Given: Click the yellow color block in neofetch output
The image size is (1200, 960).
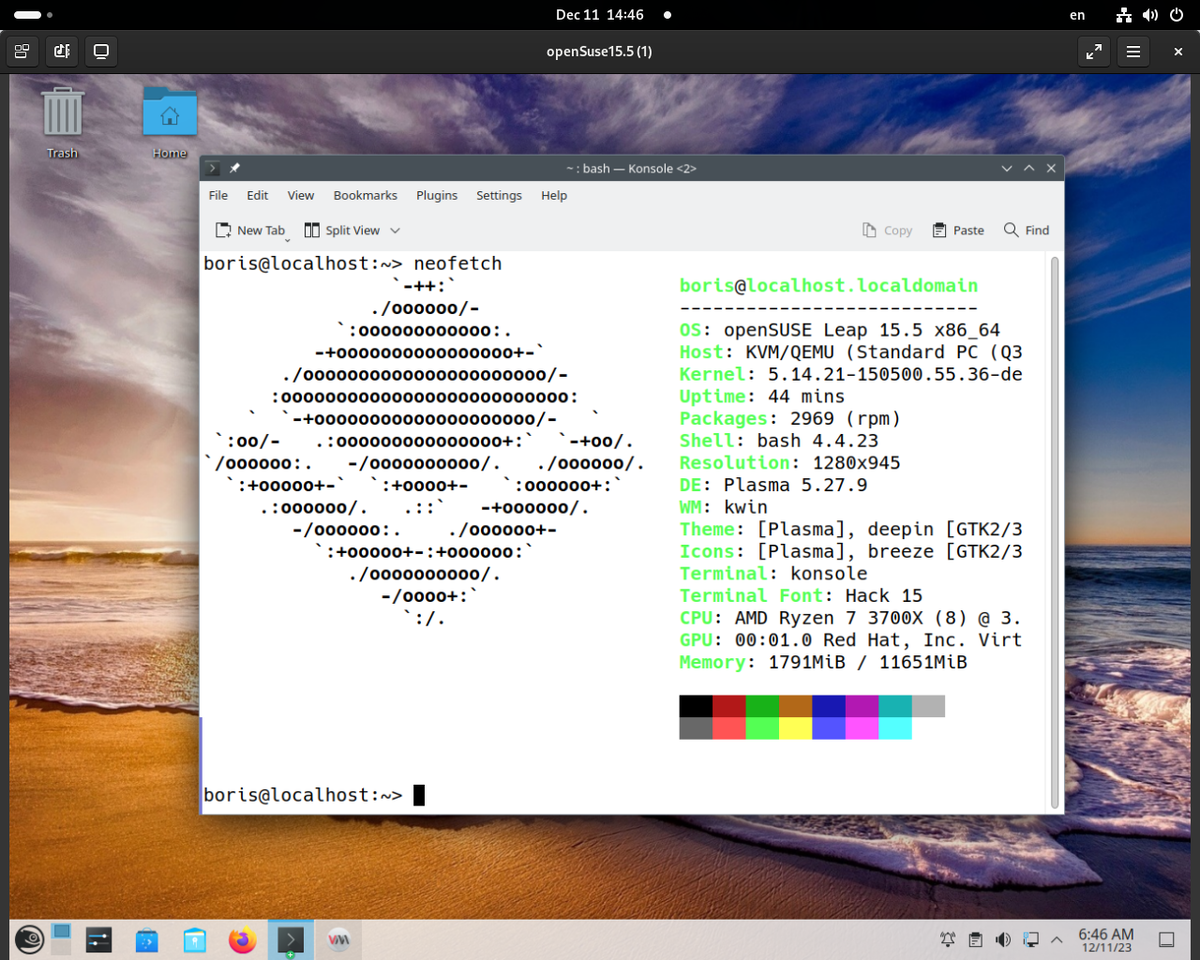Looking at the screenshot, I should 796,728.
